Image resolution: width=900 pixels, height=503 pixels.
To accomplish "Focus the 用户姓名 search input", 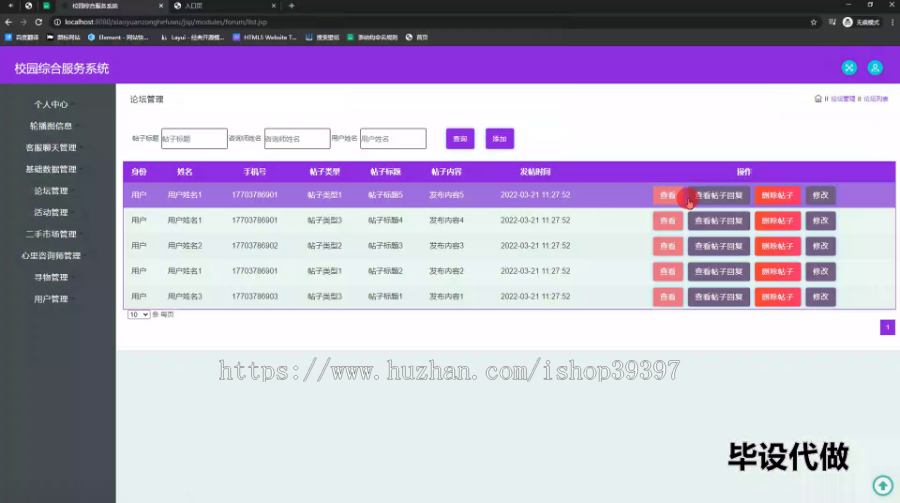I will (x=393, y=138).
